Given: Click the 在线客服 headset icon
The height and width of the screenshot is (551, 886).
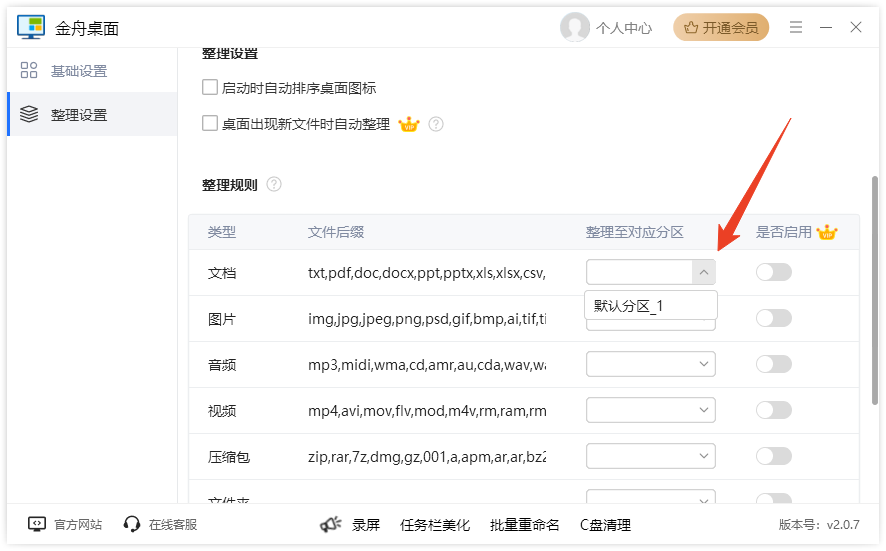Looking at the screenshot, I should pos(132,524).
